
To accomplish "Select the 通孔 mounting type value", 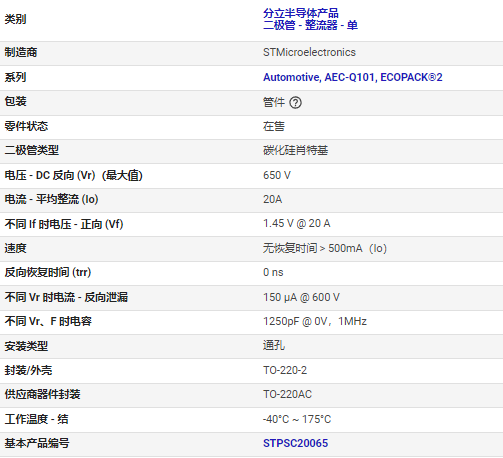I will [x=274, y=345].
